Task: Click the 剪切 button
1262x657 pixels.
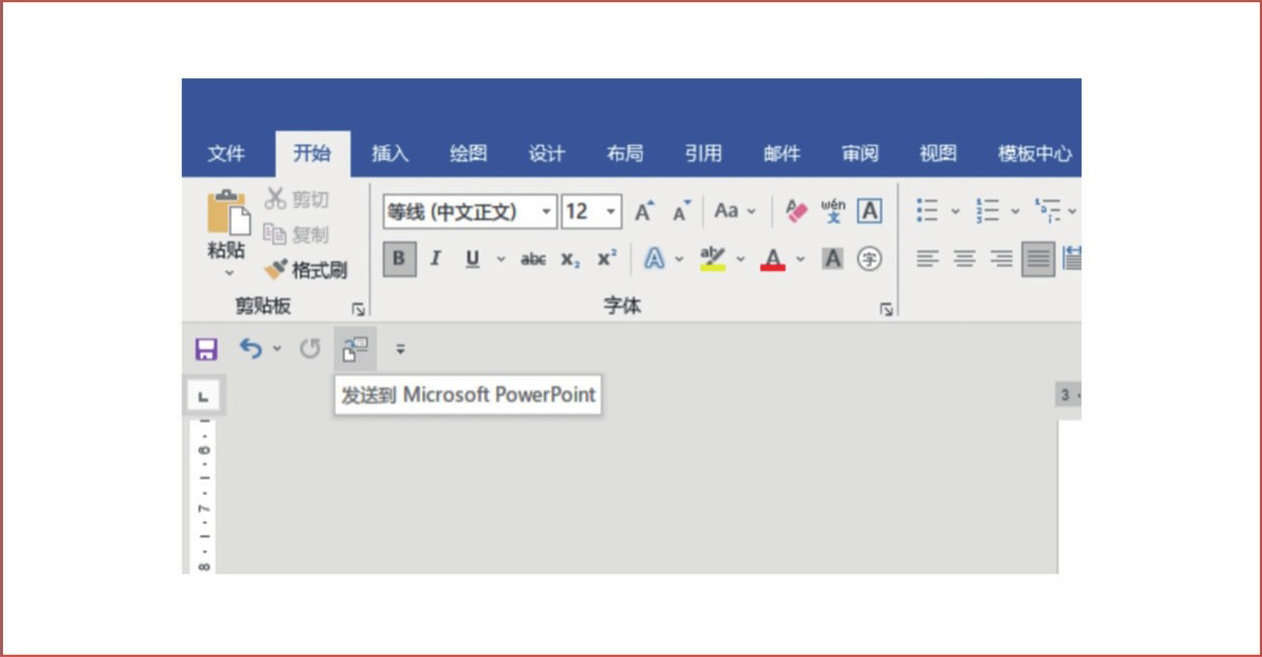Action: pyautogui.click(x=296, y=199)
